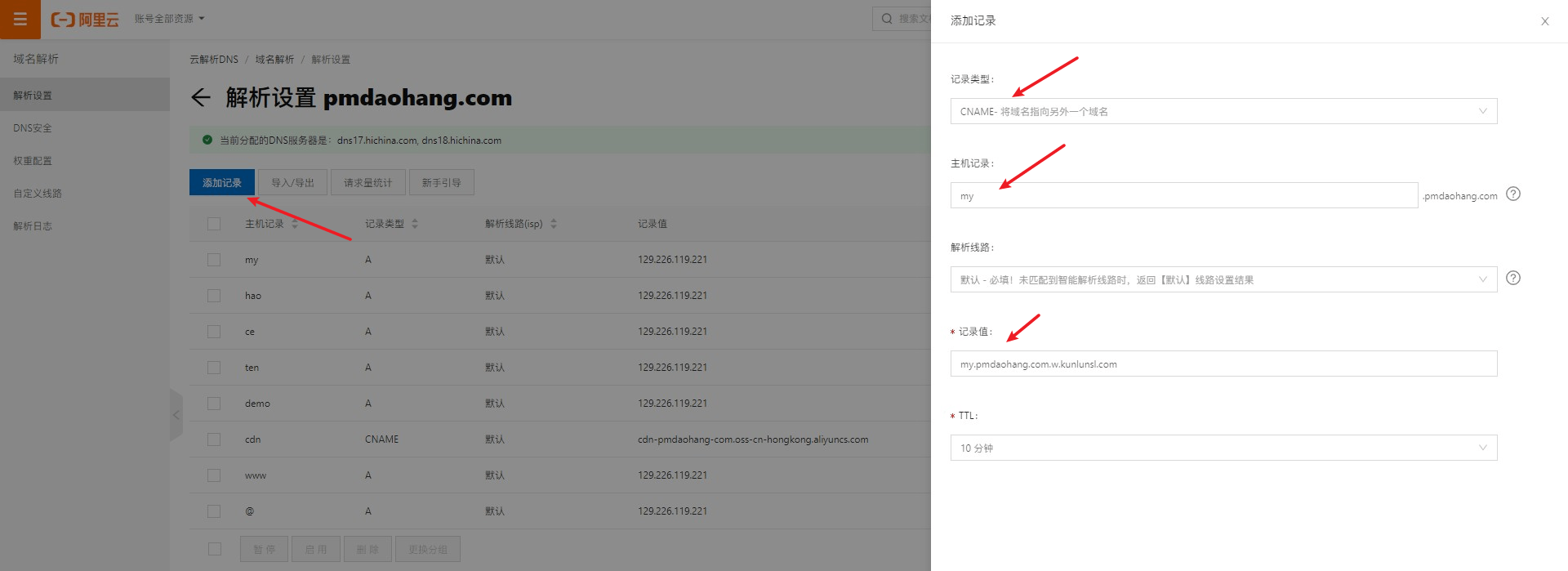Screen dimensions: 1568x571
Task: Click the search magnifier icon
Action: coord(887,19)
